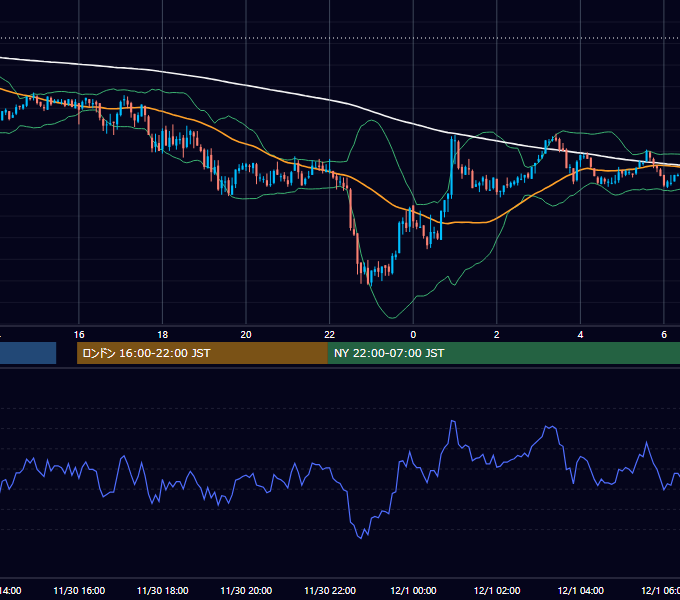Click the highest peak of the blue oscillator line
Image resolution: width=680 pixels, height=600 pixels.
click(x=453, y=421)
